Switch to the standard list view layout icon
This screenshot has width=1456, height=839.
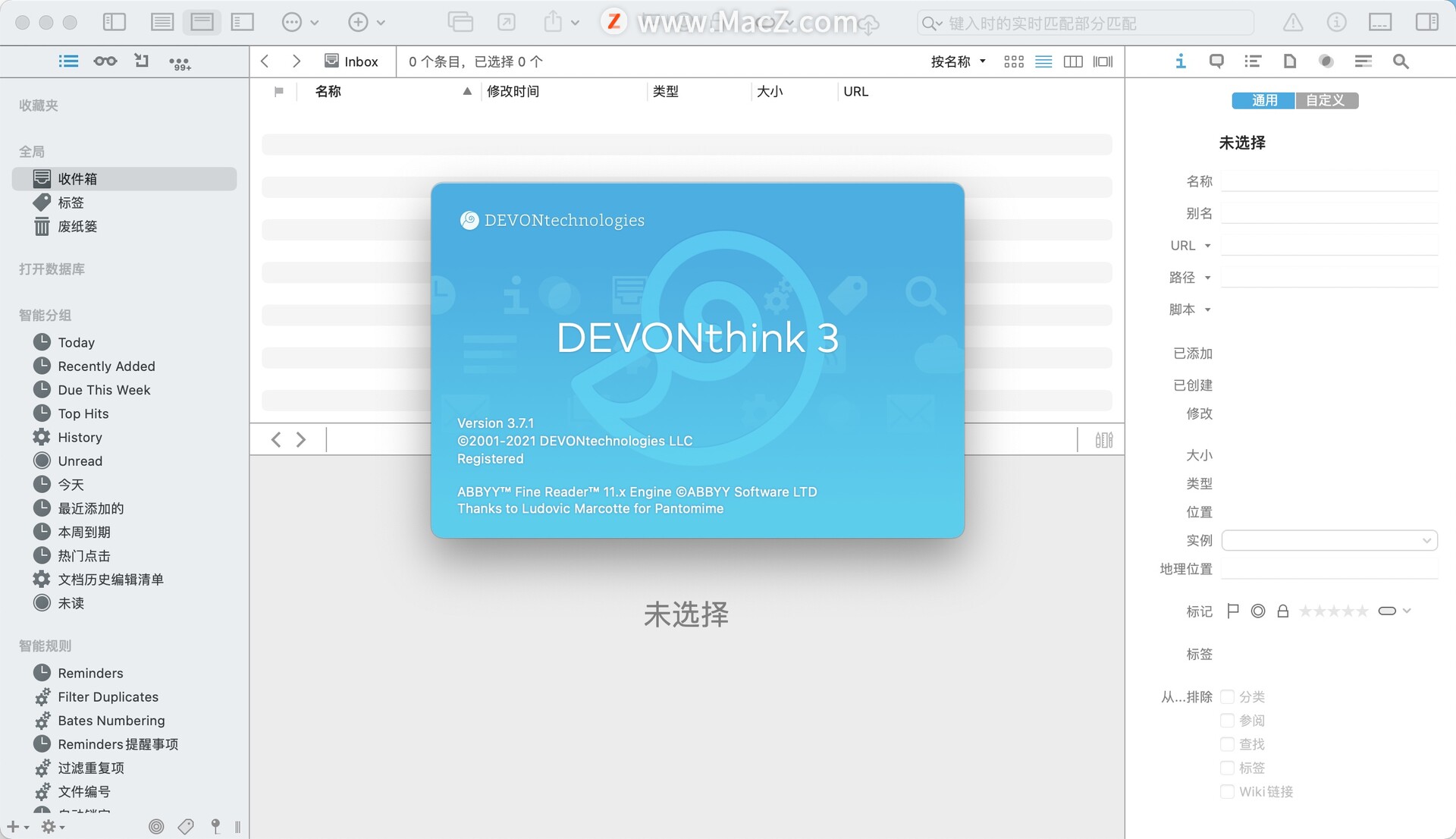tap(162, 22)
